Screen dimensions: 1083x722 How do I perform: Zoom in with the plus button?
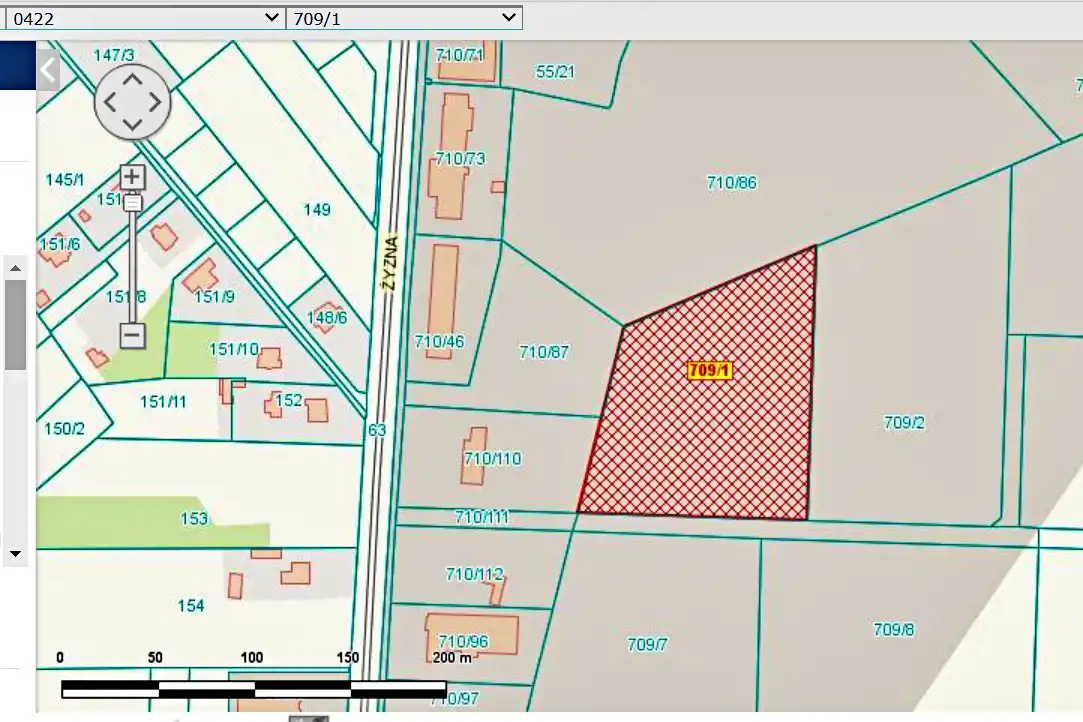coord(133,177)
